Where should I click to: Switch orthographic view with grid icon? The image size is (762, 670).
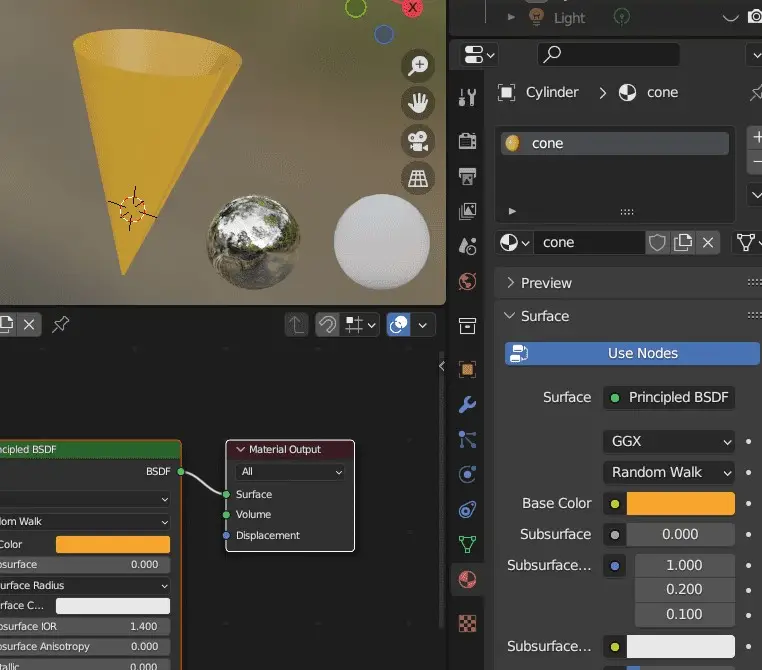418,178
